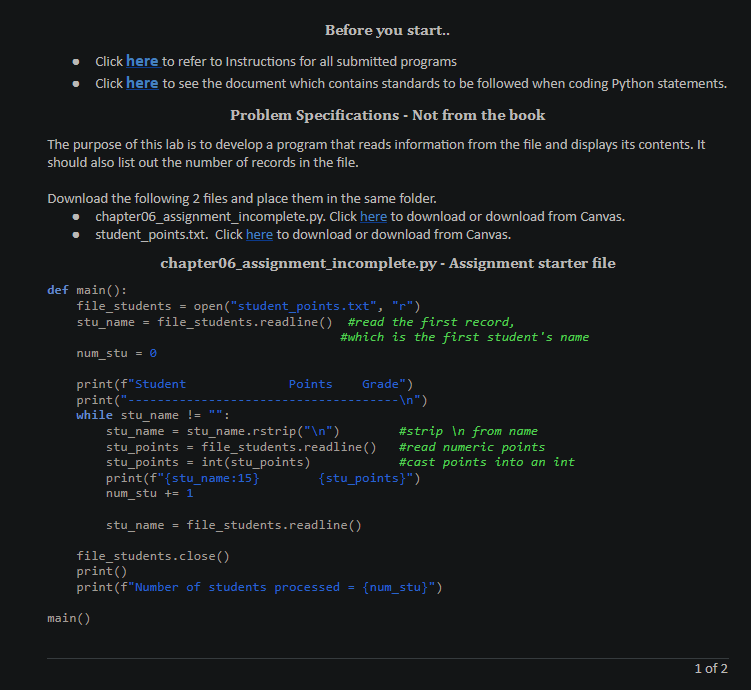This screenshot has height=690, width=751.
Task: Click 'stu_points = int(stu_points)' statement
Action: 208,462
